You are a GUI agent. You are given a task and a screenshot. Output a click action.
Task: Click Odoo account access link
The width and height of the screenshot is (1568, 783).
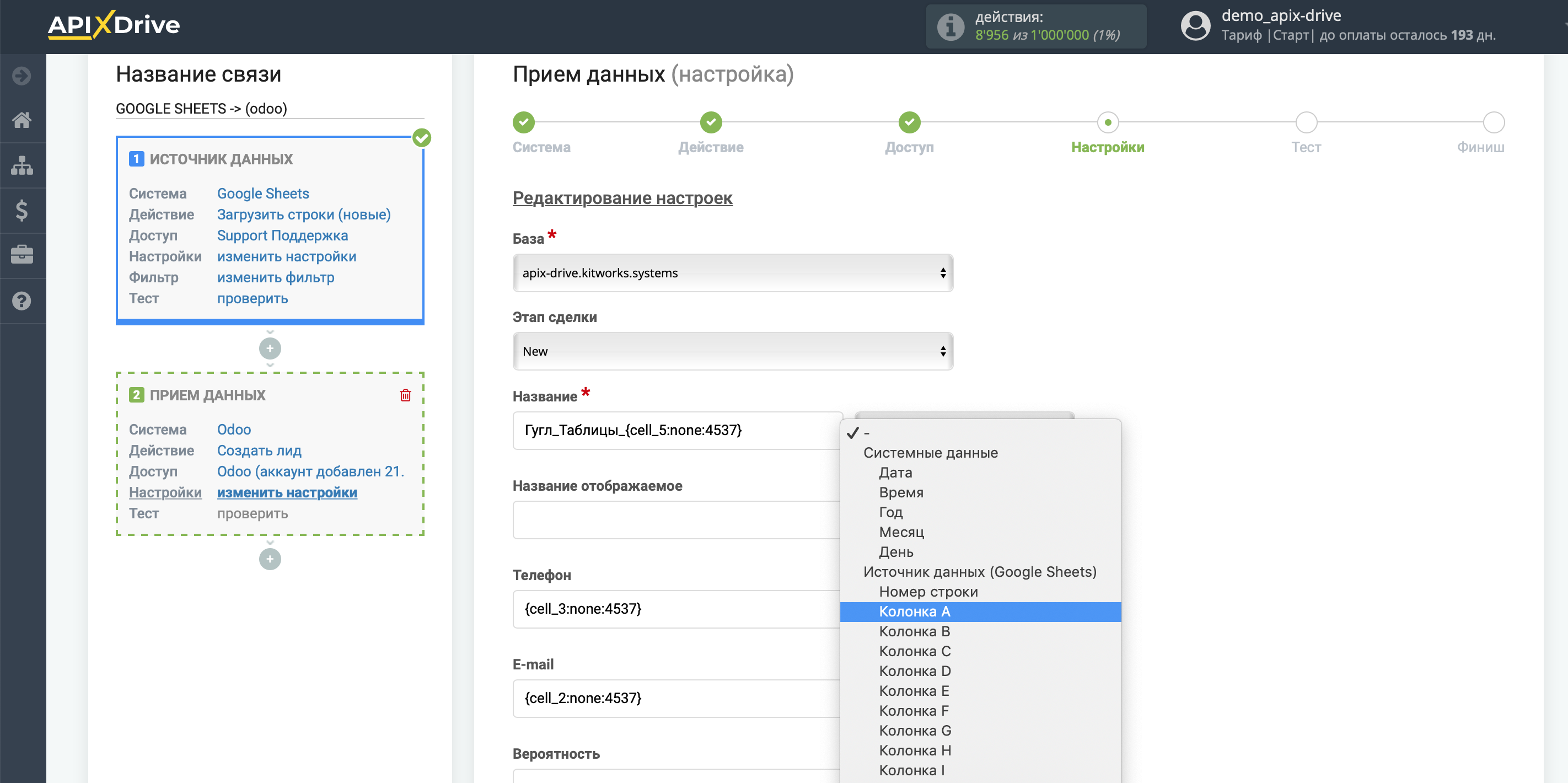click(310, 472)
